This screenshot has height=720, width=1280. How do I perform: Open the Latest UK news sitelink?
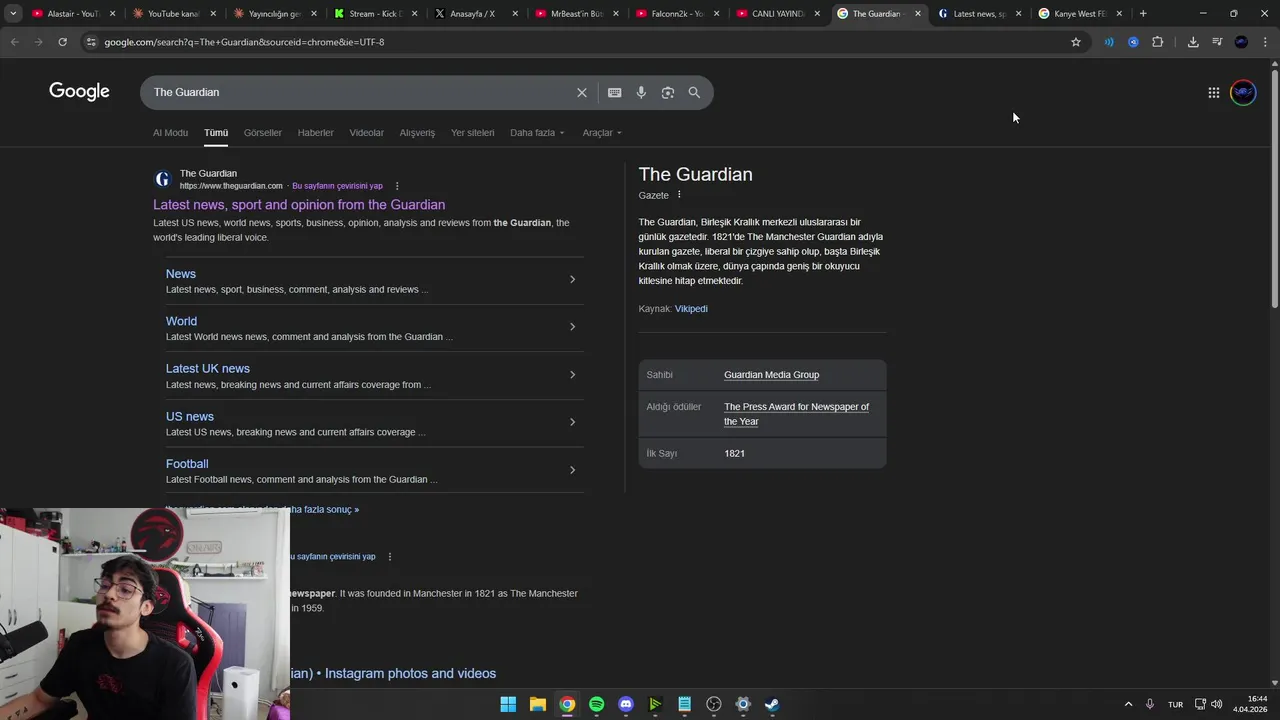click(208, 369)
